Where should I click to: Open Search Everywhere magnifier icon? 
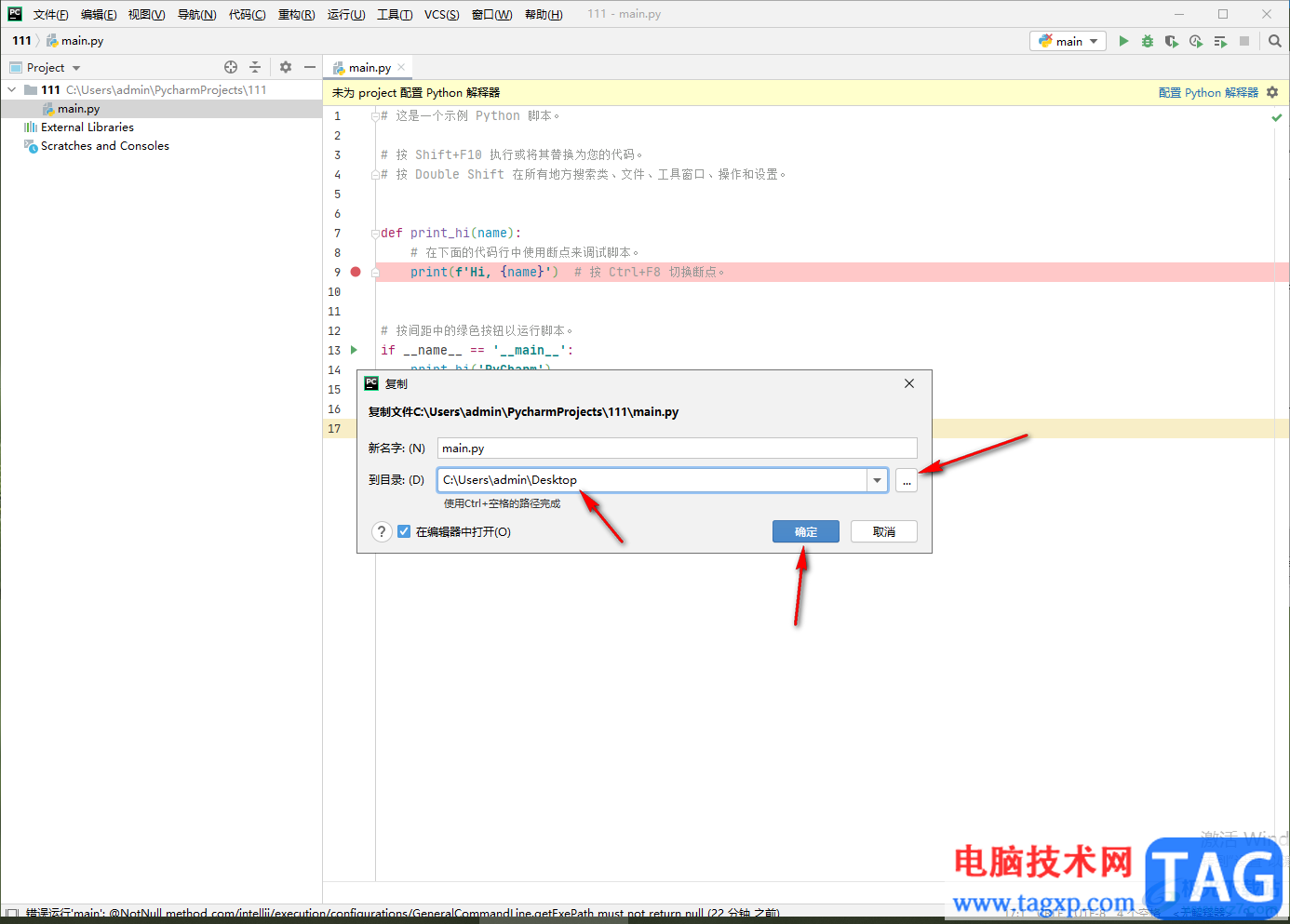point(1275,41)
